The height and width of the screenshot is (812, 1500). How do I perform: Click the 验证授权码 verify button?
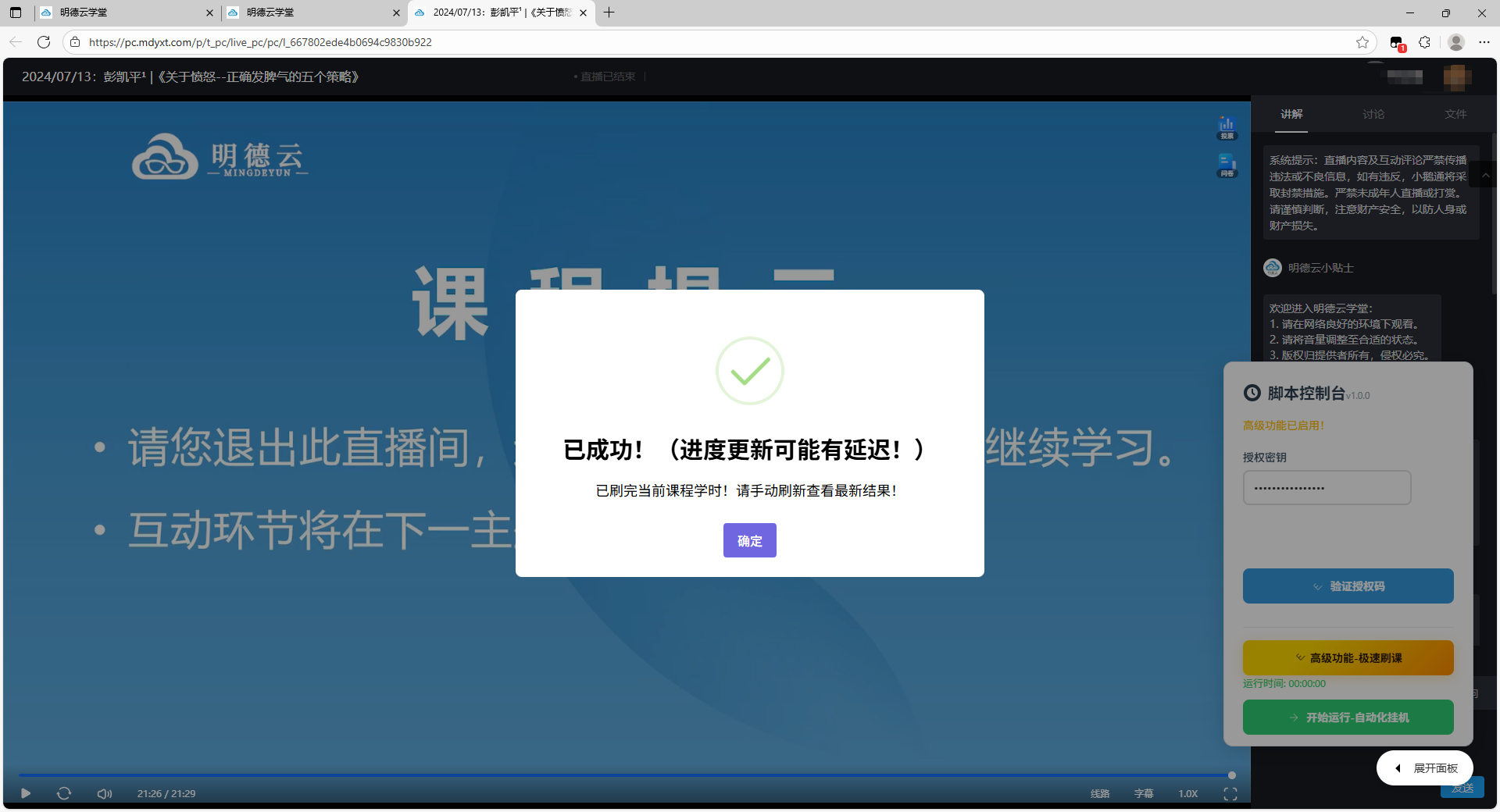[1348, 586]
